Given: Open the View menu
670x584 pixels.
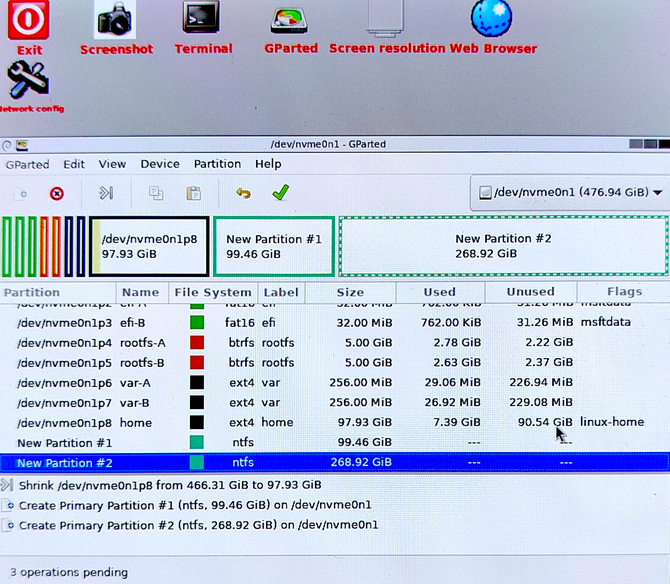Looking at the screenshot, I should (x=112, y=164).
